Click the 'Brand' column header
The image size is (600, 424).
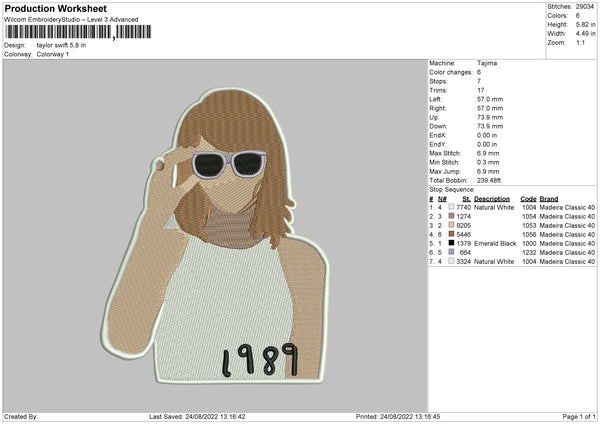(x=549, y=199)
